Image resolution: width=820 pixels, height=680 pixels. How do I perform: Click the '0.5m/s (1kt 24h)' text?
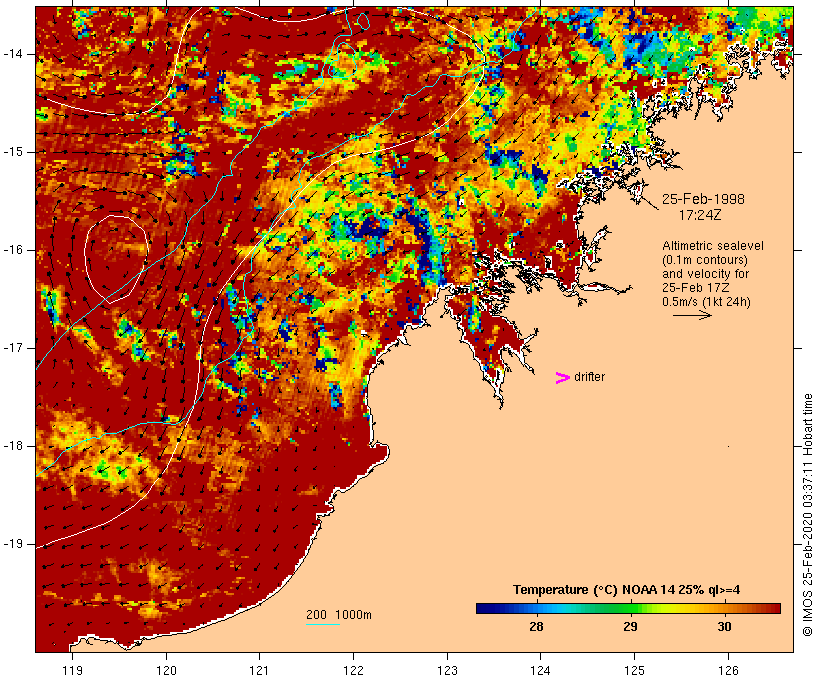tap(707, 302)
